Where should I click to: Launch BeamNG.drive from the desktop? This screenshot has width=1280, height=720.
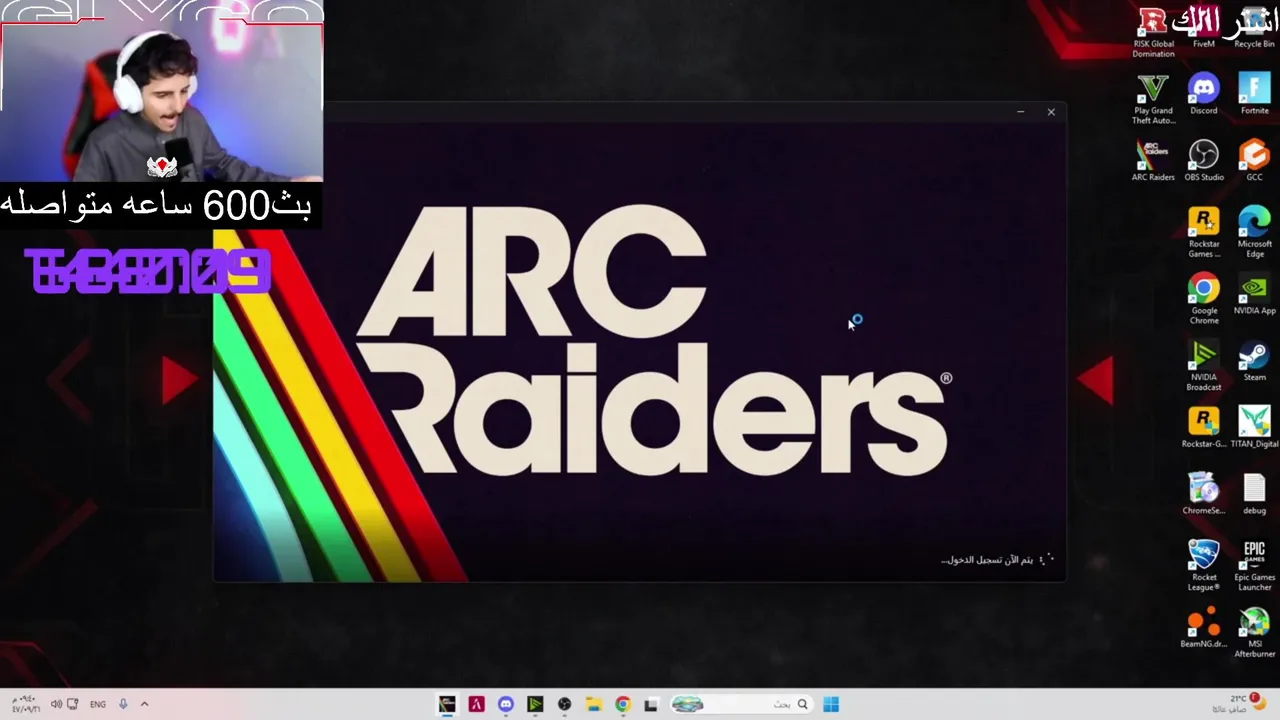click(x=1204, y=628)
